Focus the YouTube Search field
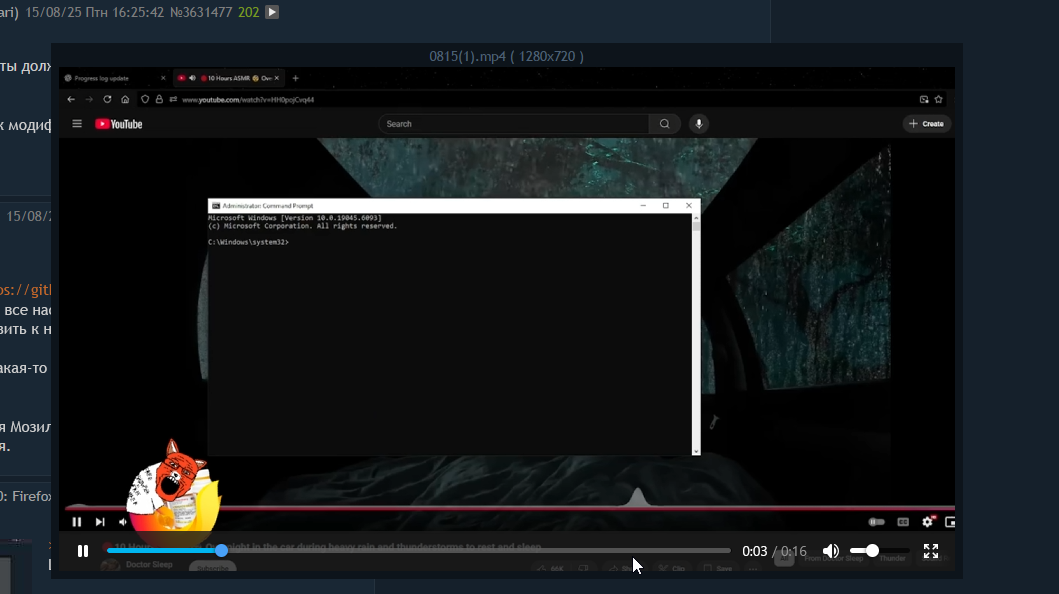This screenshot has height=594, width=1059. point(514,124)
